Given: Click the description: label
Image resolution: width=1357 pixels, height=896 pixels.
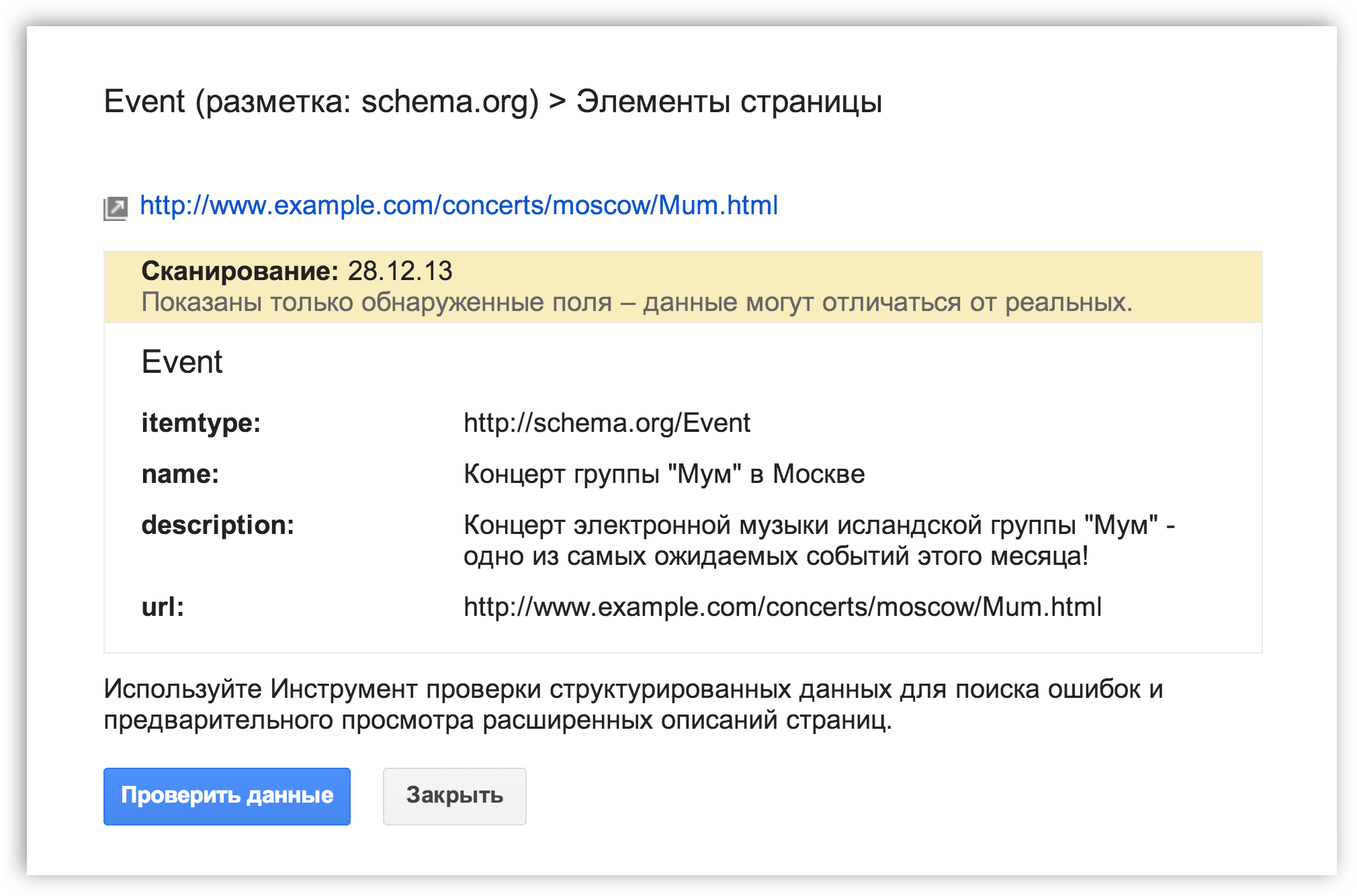Looking at the screenshot, I should coord(218,525).
